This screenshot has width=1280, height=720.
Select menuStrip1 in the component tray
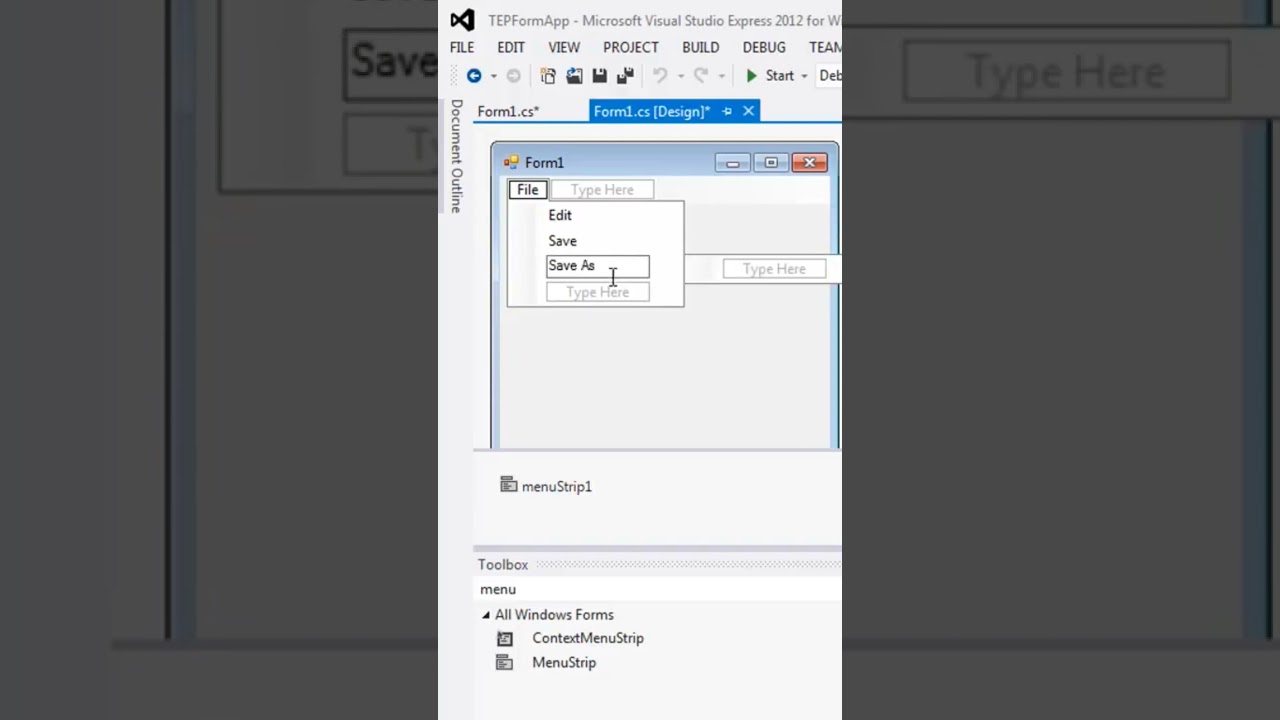(x=546, y=486)
